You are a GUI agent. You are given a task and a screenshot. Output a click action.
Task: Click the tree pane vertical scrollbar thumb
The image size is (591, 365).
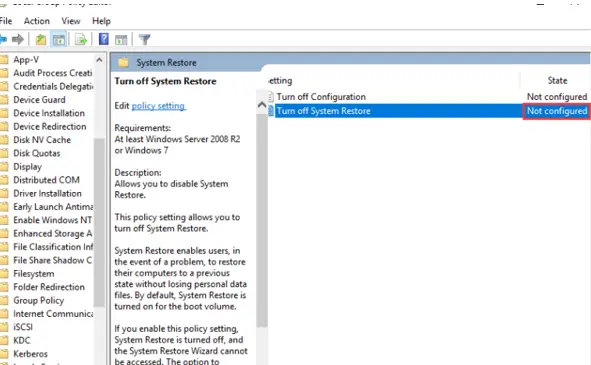tap(99, 222)
